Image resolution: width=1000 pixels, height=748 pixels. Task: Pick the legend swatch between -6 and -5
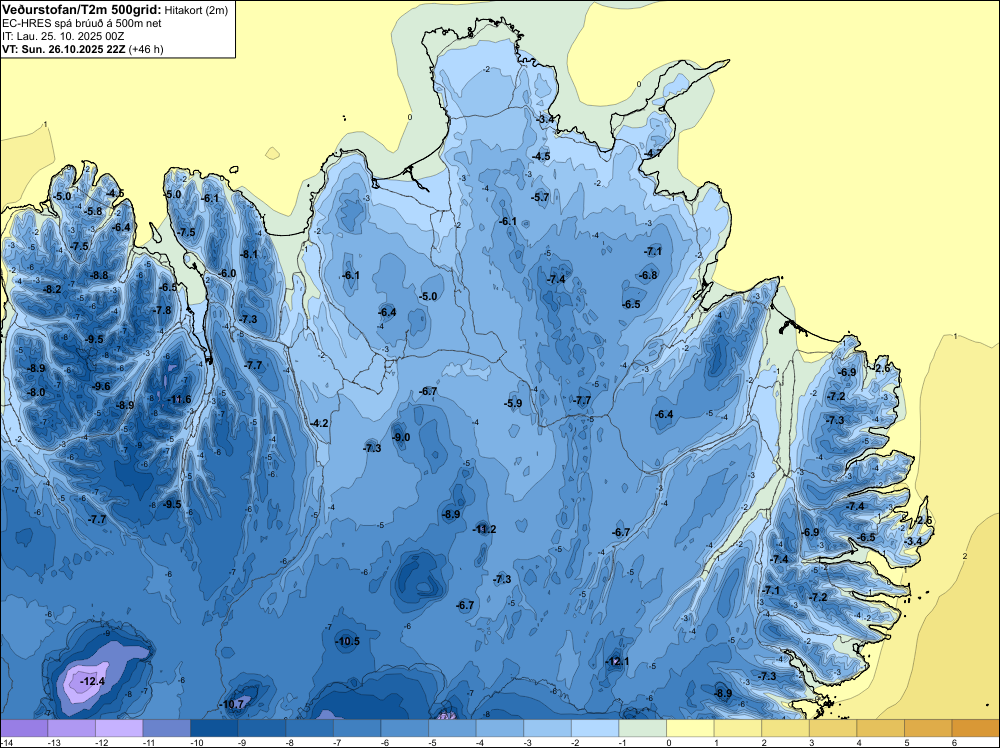click(405, 728)
